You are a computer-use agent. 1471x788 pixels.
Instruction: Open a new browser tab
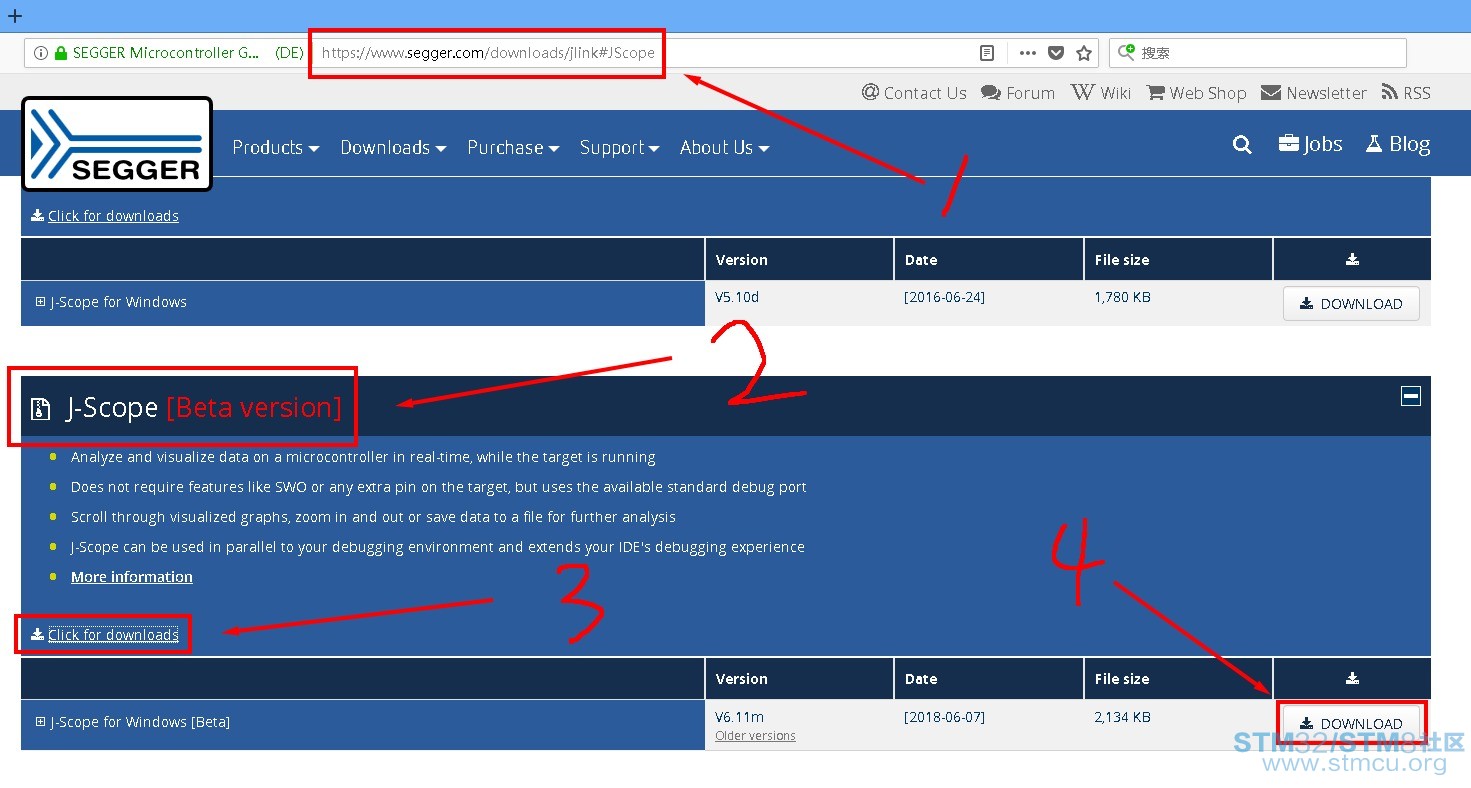pos(15,16)
